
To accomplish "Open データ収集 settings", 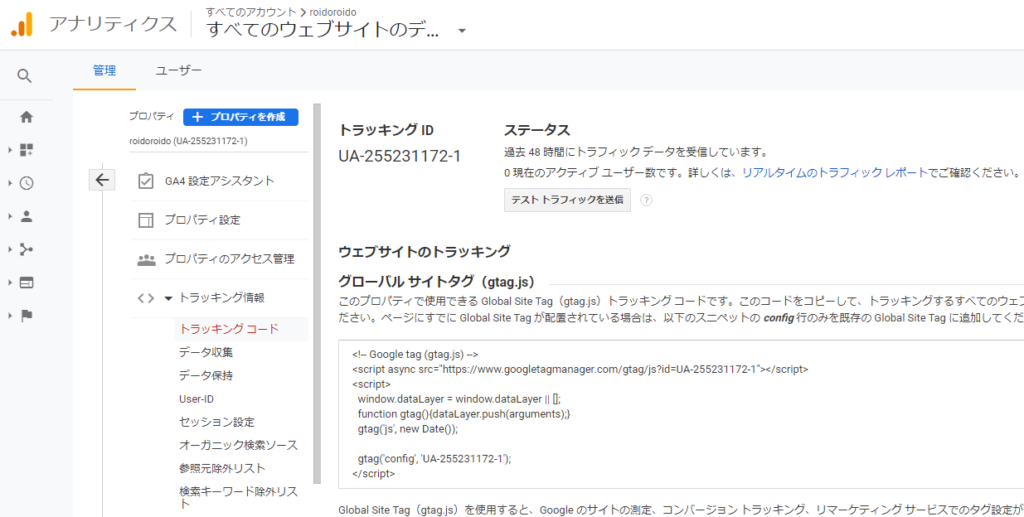I will [x=206, y=352].
